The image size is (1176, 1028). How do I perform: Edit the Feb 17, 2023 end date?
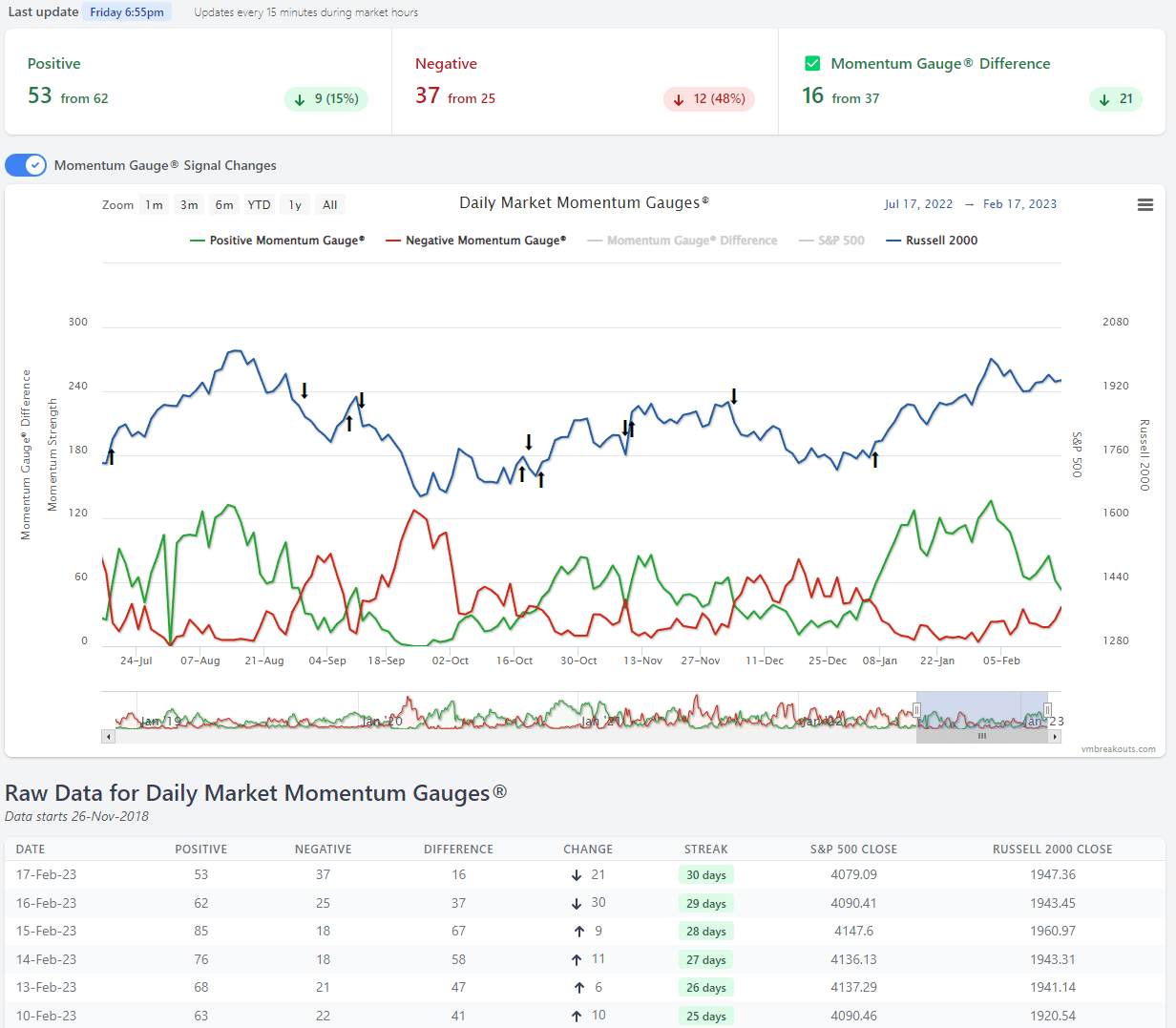click(x=1019, y=204)
